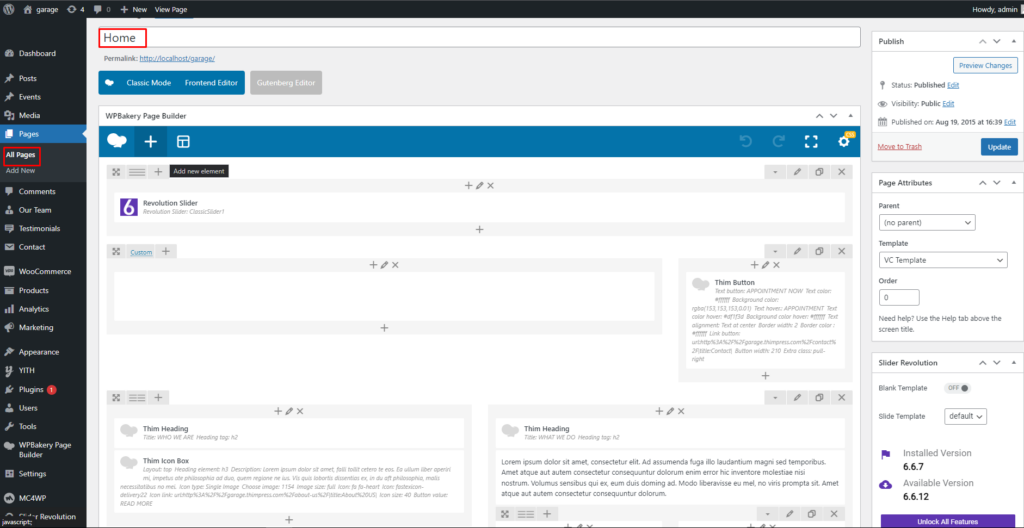Screen dimensions: 1024x528
Task: Open the garage site home link
Action: (x=40, y=10)
